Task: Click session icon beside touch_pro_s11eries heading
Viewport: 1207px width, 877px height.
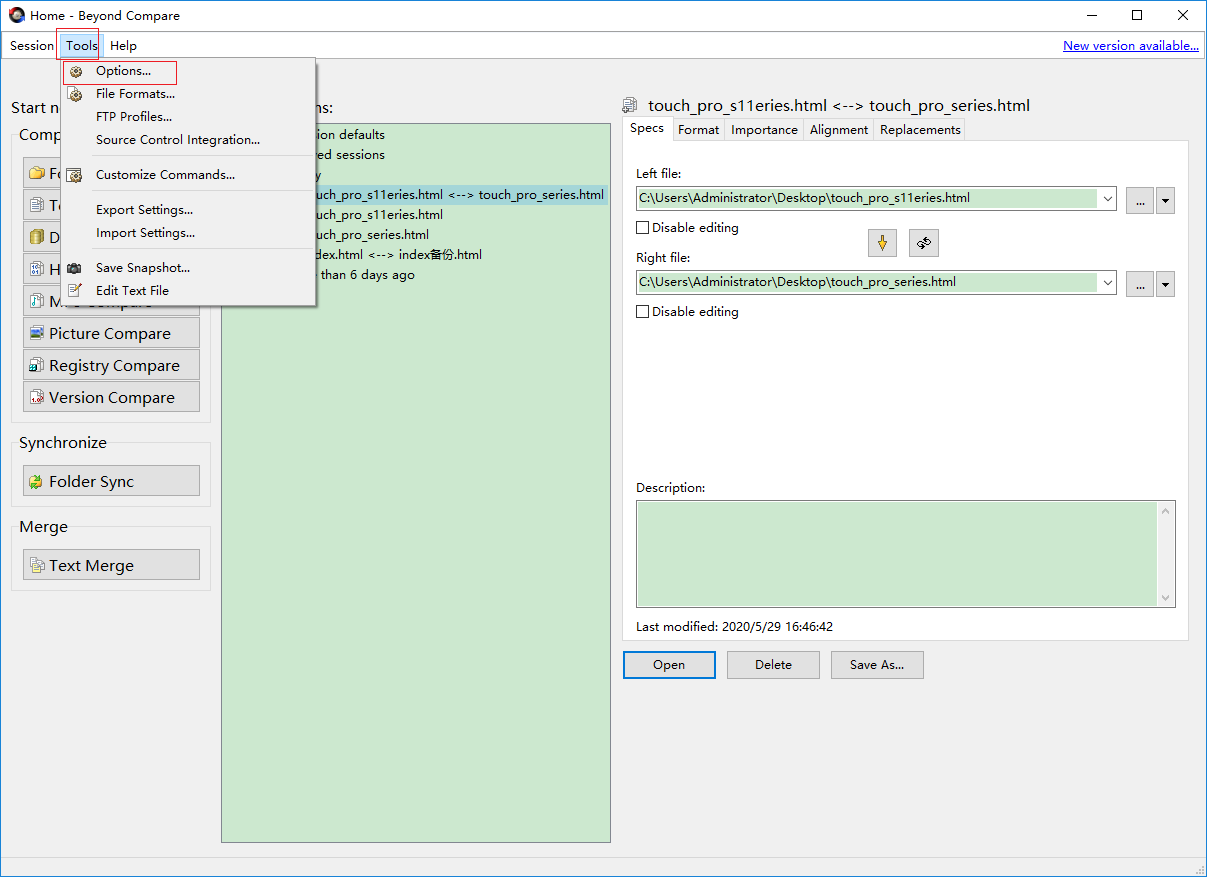Action: [x=630, y=105]
